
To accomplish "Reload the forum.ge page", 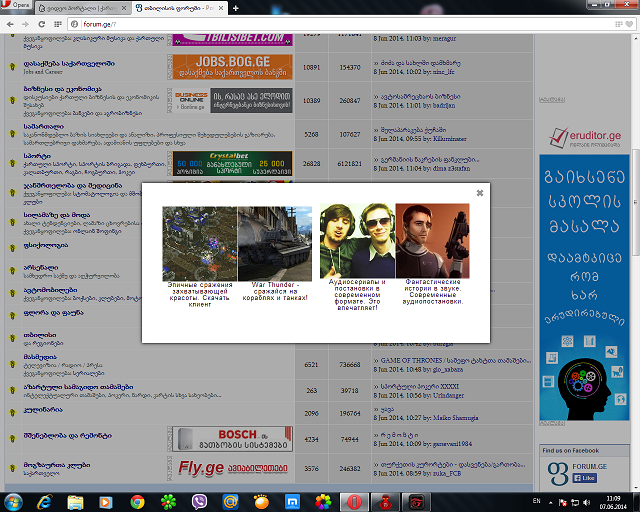I will (x=42, y=24).
